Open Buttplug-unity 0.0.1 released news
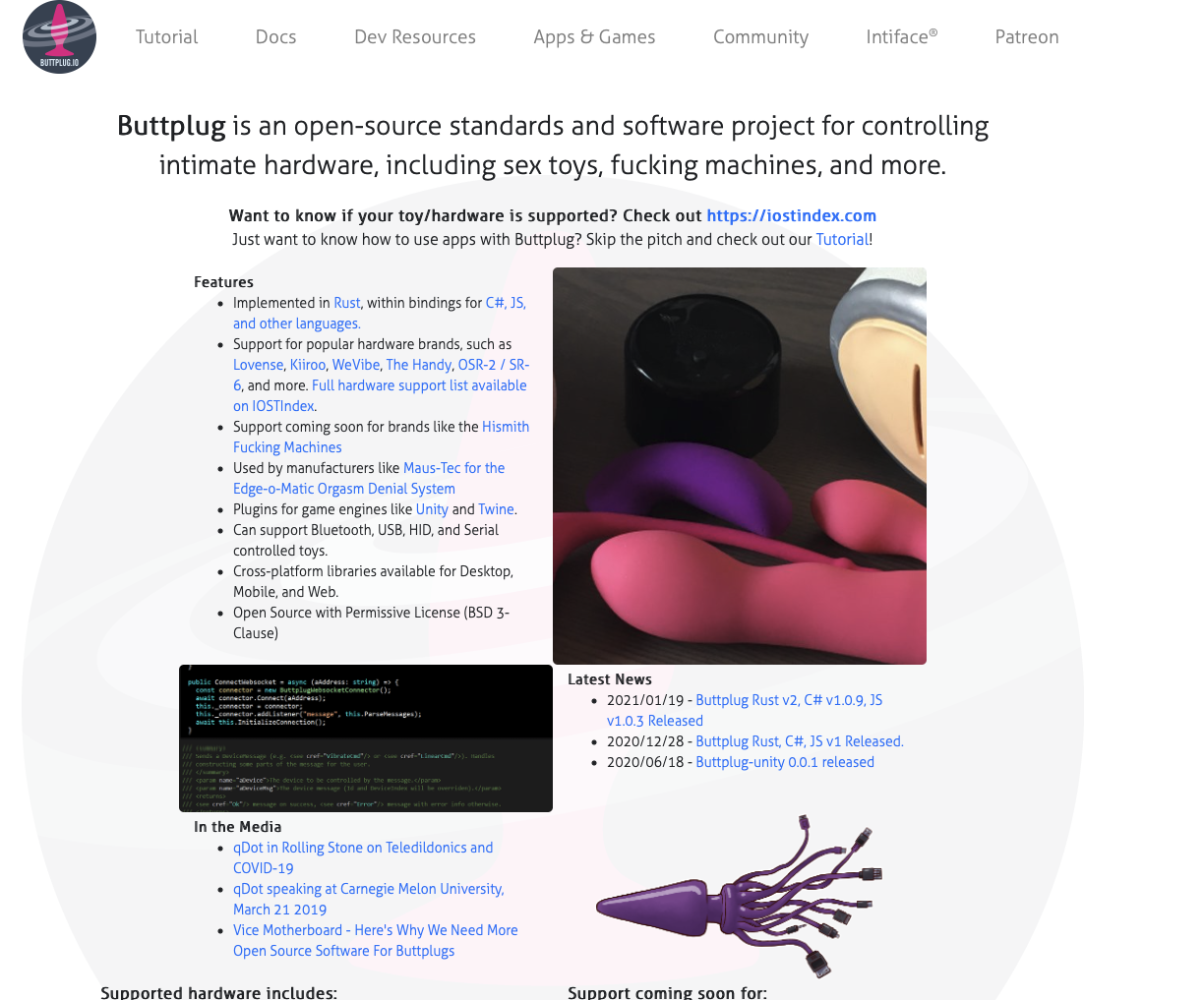The height and width of the screenshot is (1000, 1204). click(785, 762)
